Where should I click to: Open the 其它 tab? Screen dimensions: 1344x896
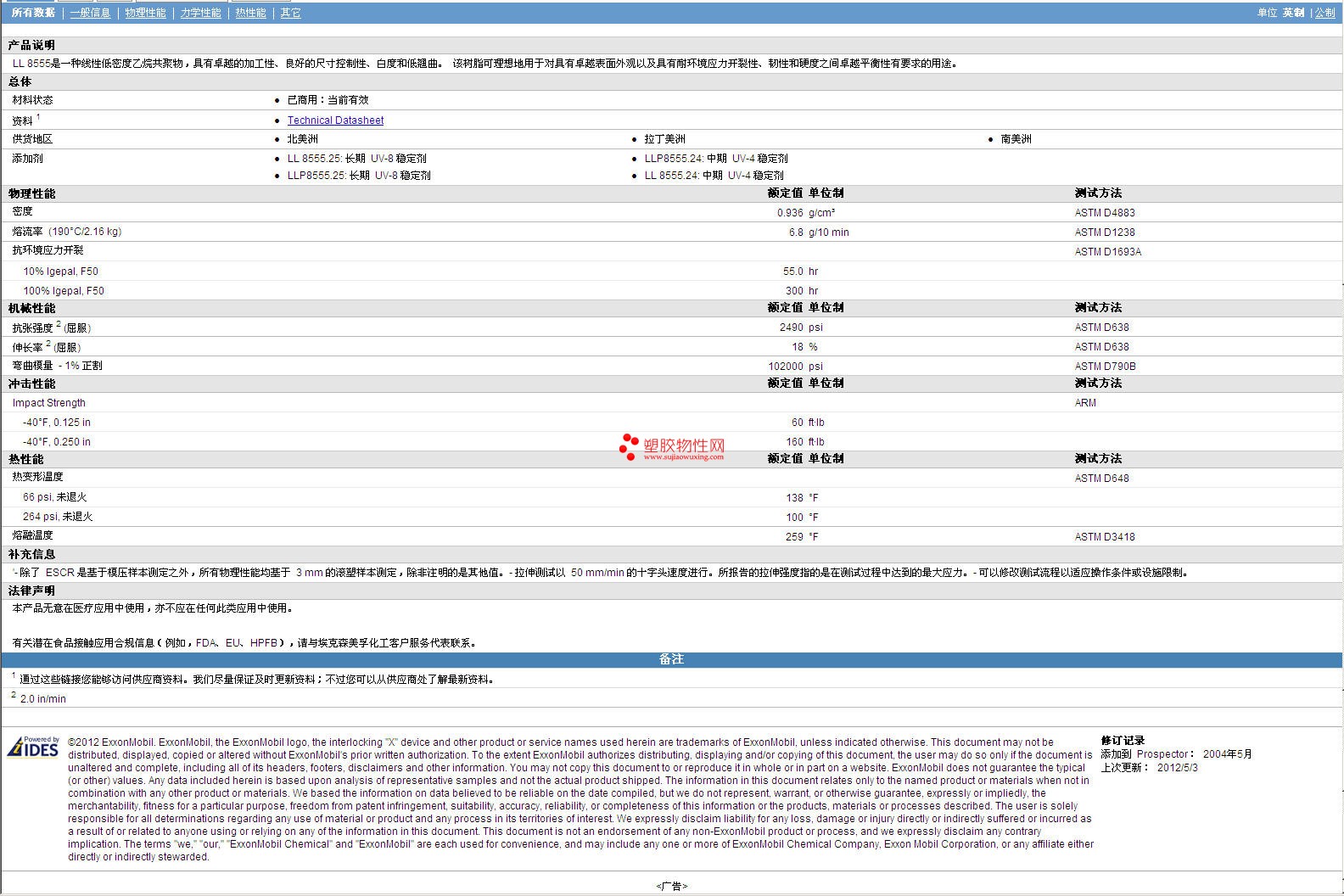(290, 13)
